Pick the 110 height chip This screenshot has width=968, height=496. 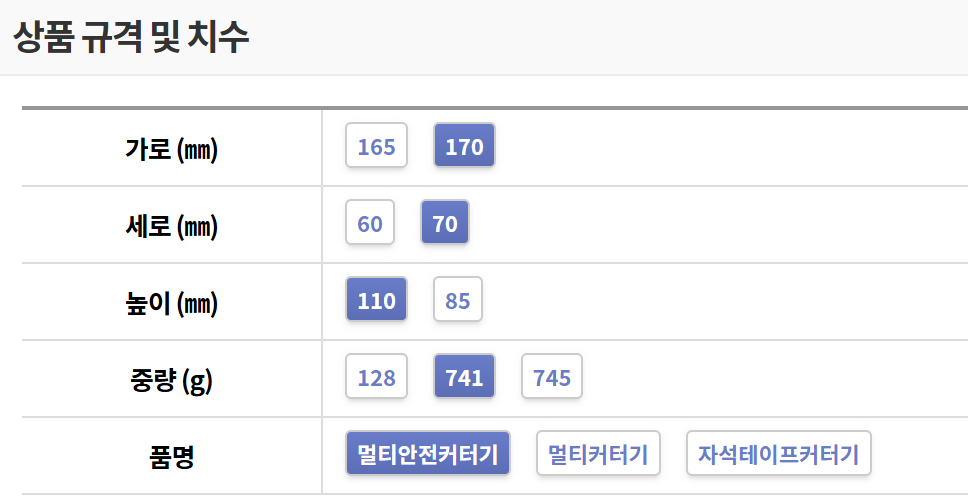click(x=376, y=301)
